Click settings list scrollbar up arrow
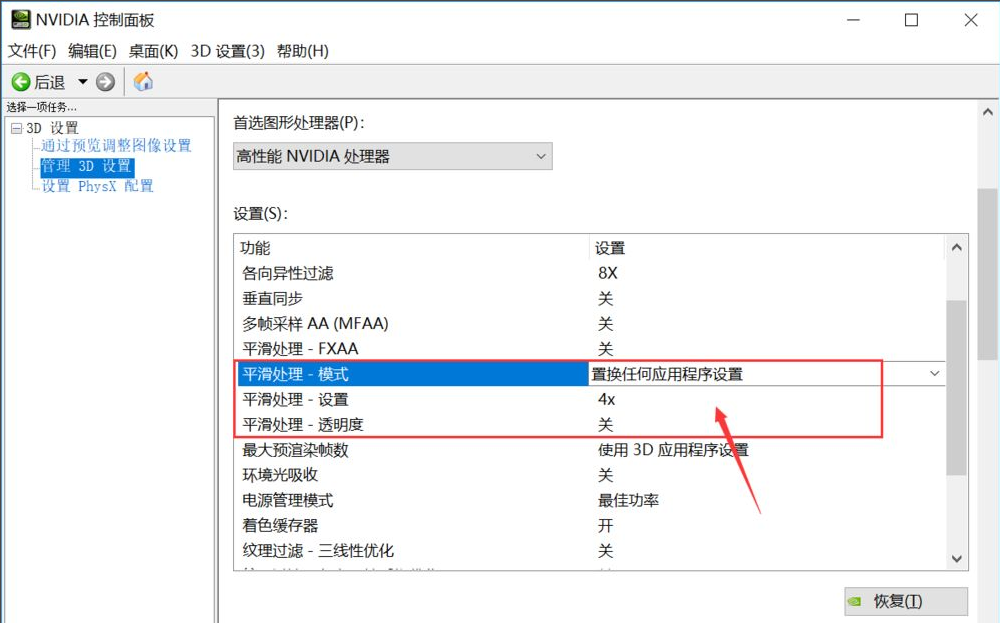The image size is (1000, 623). tap(957, 247)
